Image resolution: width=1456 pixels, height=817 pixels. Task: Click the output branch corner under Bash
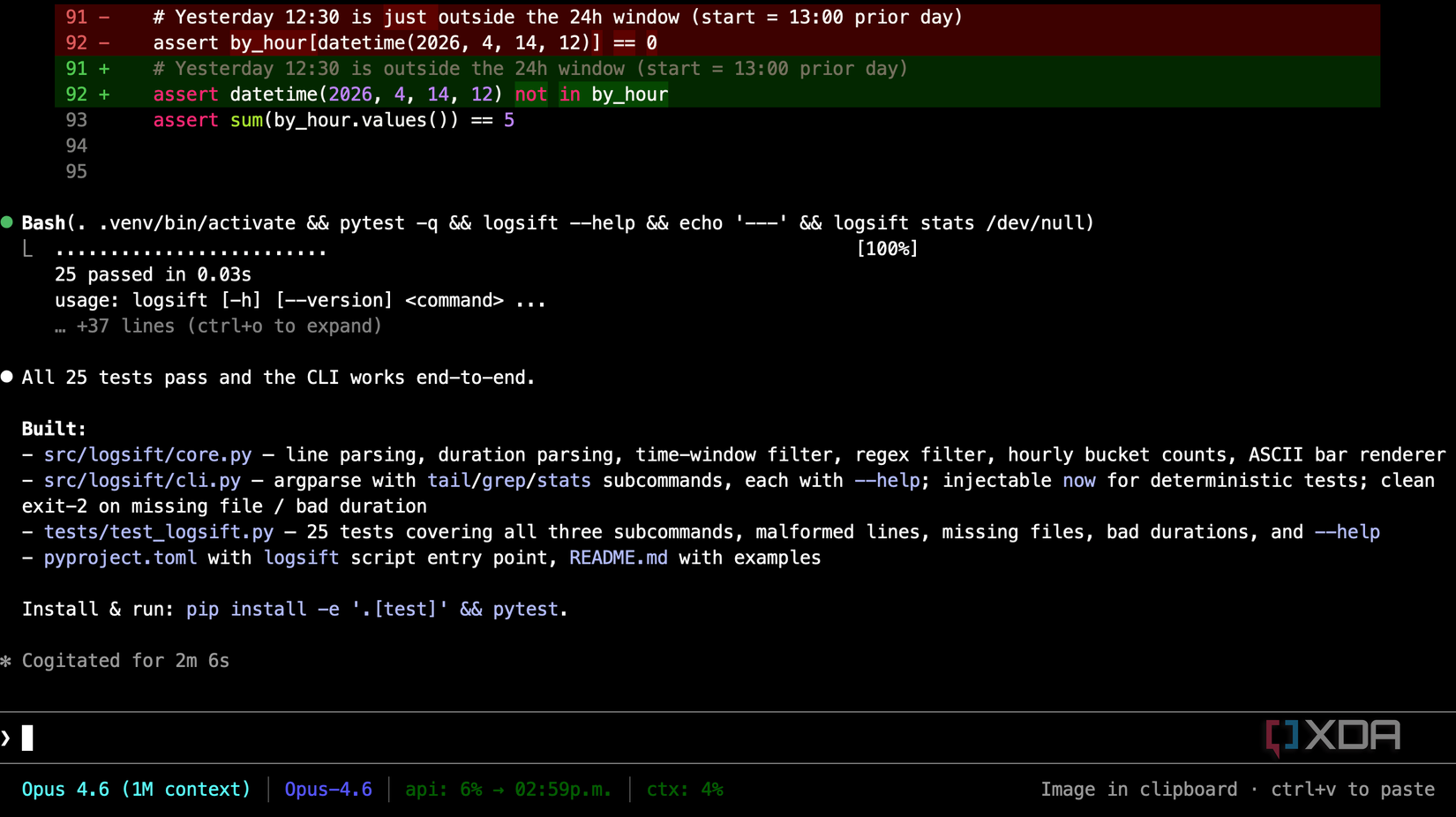pos(28,250)
